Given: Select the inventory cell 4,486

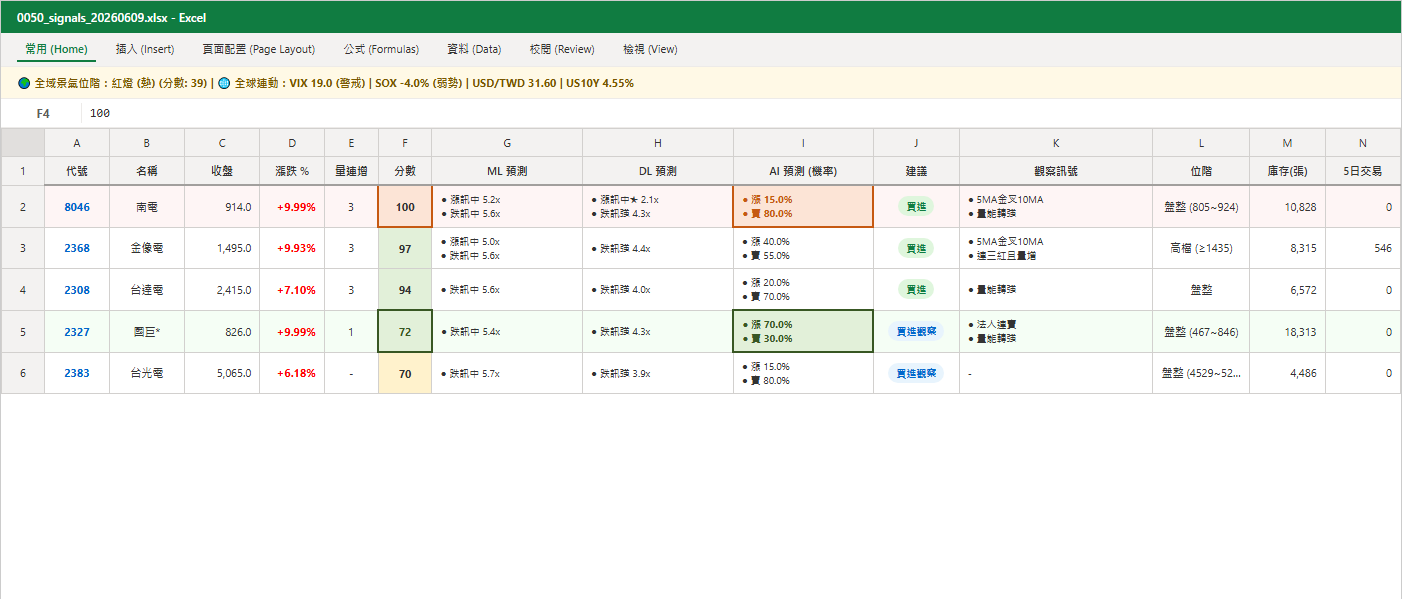Looking at the screenshot, I should point(1288,373).
